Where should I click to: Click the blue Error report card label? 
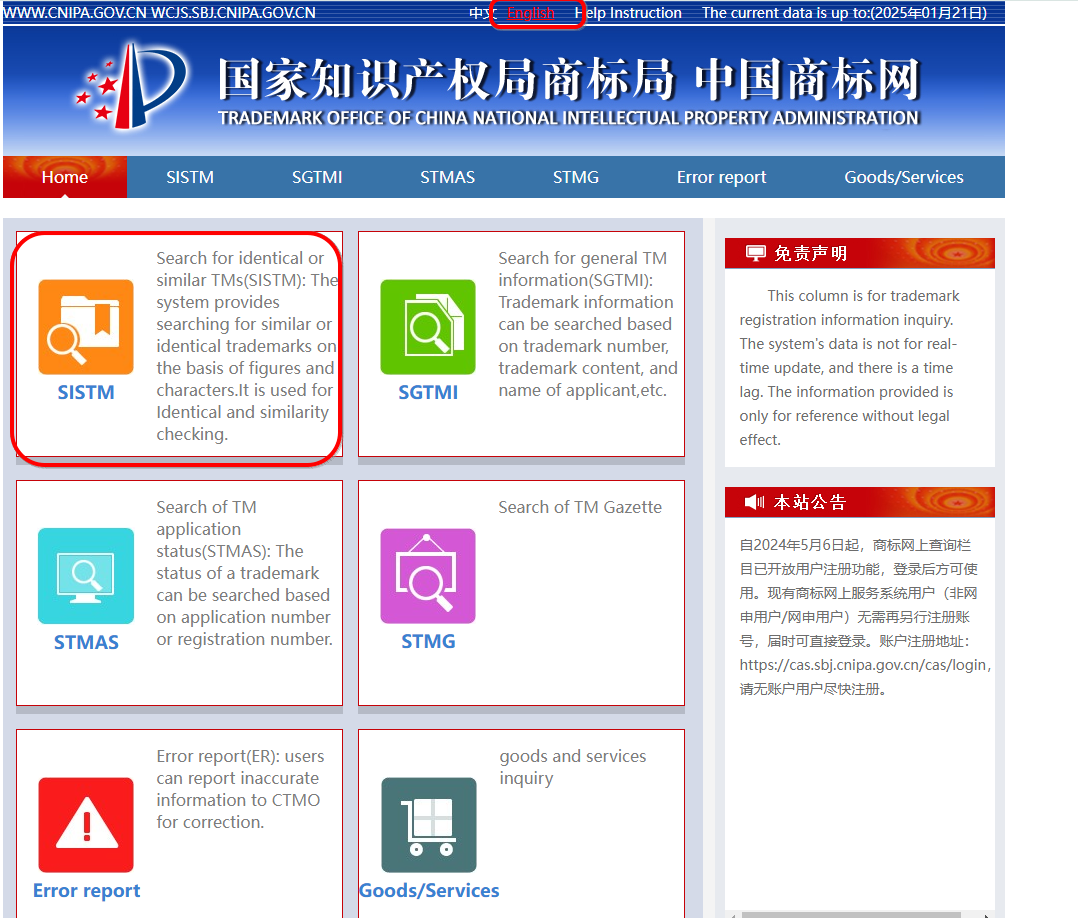tap(86, 890)
